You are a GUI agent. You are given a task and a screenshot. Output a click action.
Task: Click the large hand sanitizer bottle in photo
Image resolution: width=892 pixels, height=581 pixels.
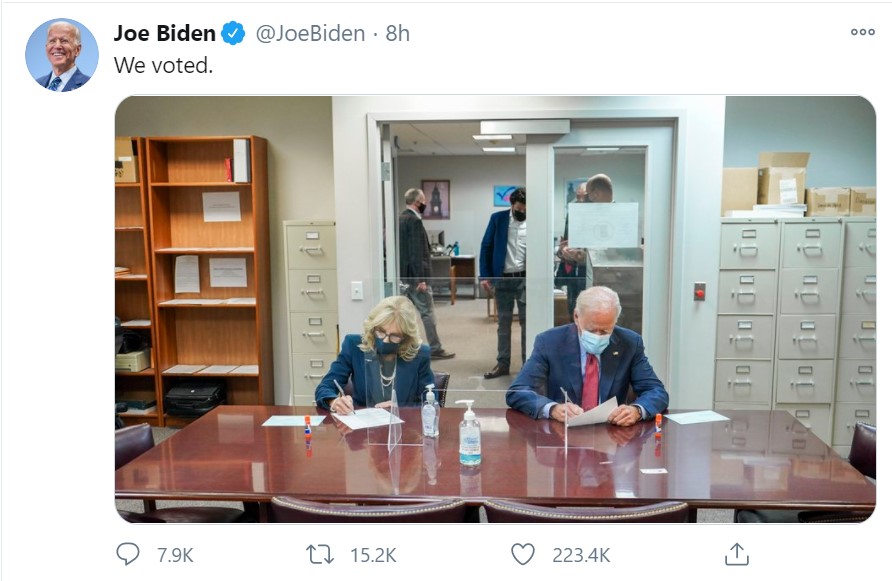pos(469,435)
